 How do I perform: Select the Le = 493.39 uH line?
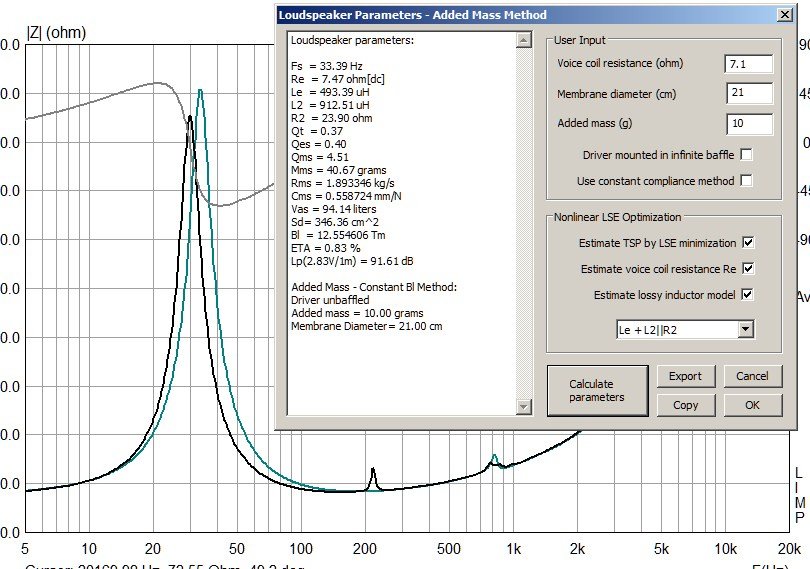(x=330, y=92)
